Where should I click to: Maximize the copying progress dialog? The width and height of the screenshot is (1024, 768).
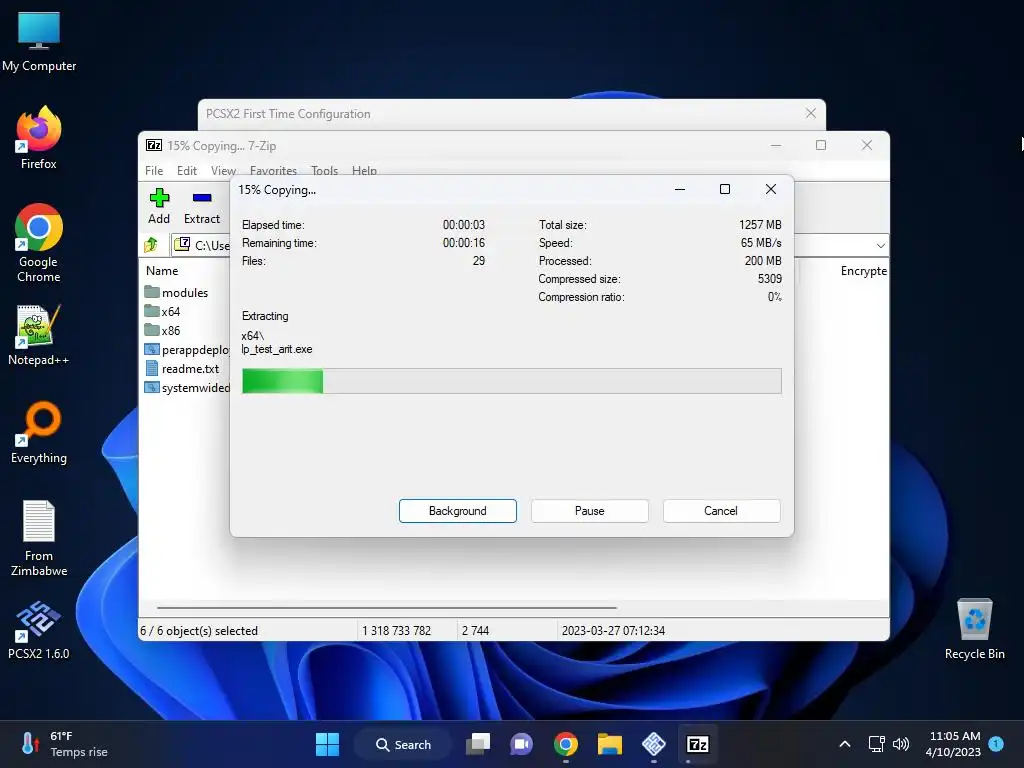(x=724, y=189)
